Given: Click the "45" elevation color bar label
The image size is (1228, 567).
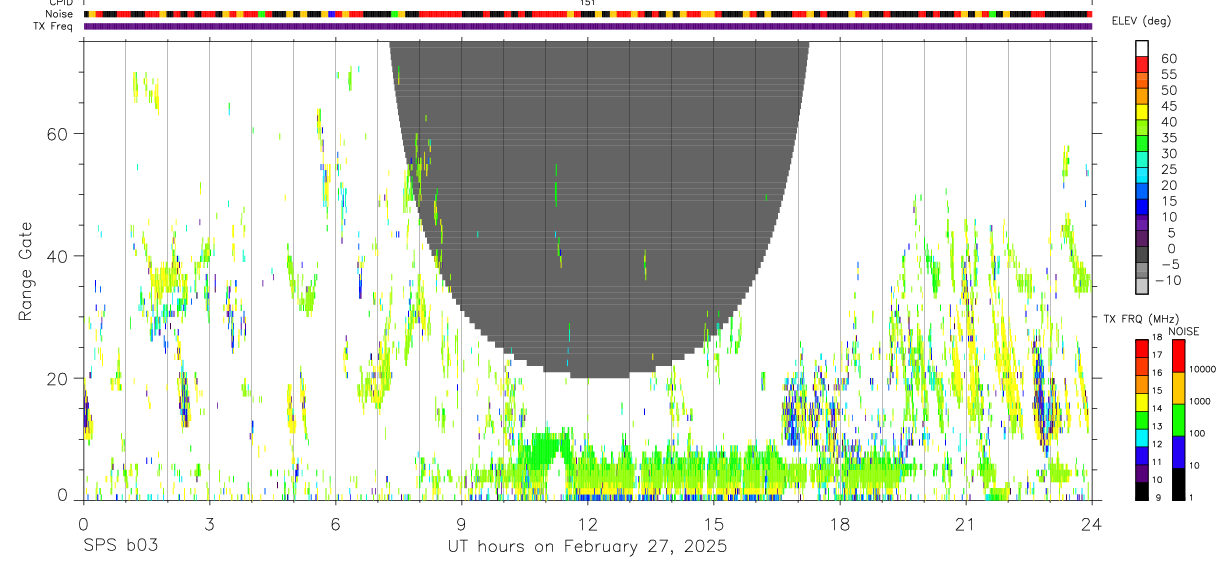Looking at the screenshot, I should [1168, 106].
